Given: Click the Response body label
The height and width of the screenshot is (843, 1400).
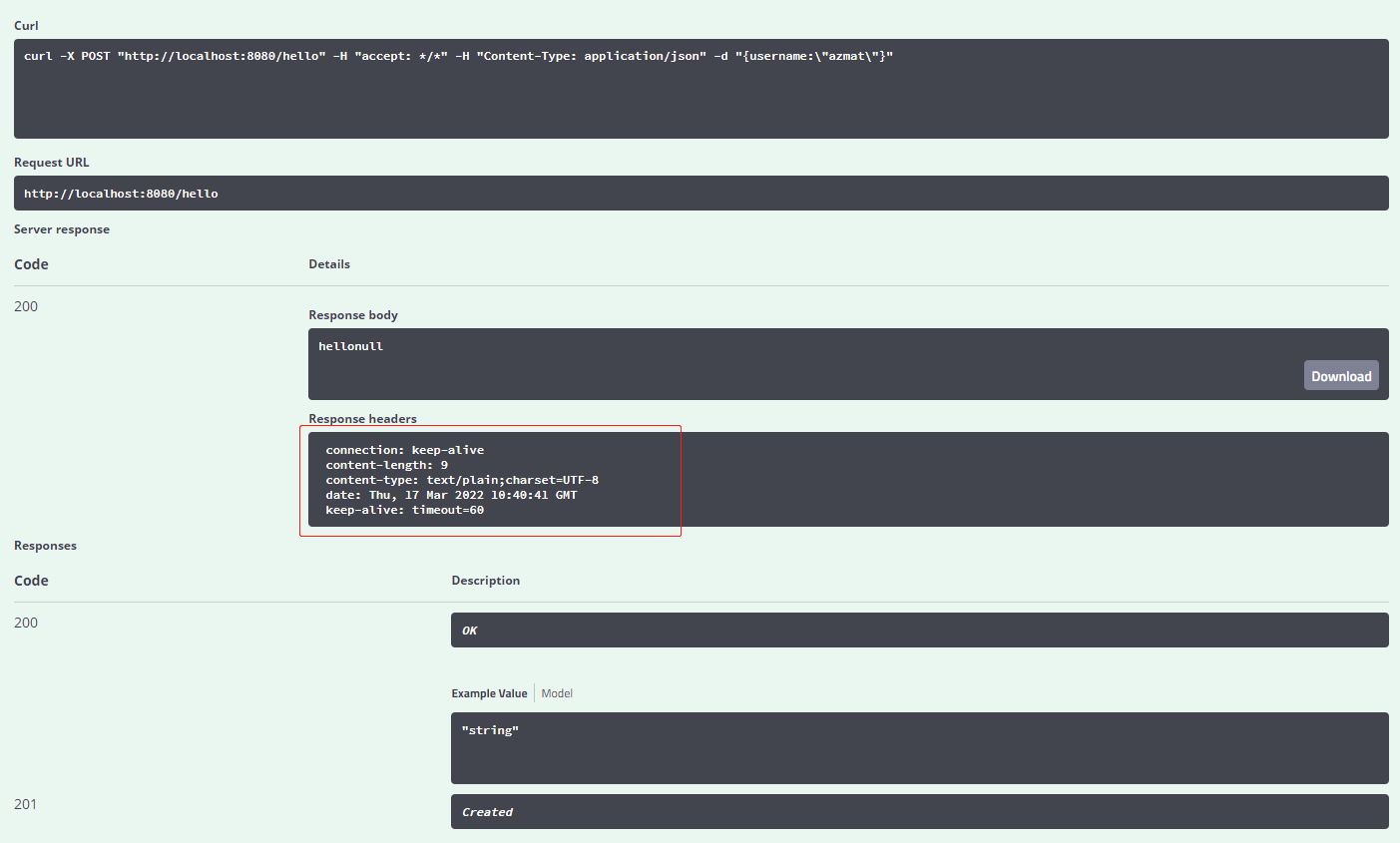Looking at the screenshot, I should tap(353, 315).
